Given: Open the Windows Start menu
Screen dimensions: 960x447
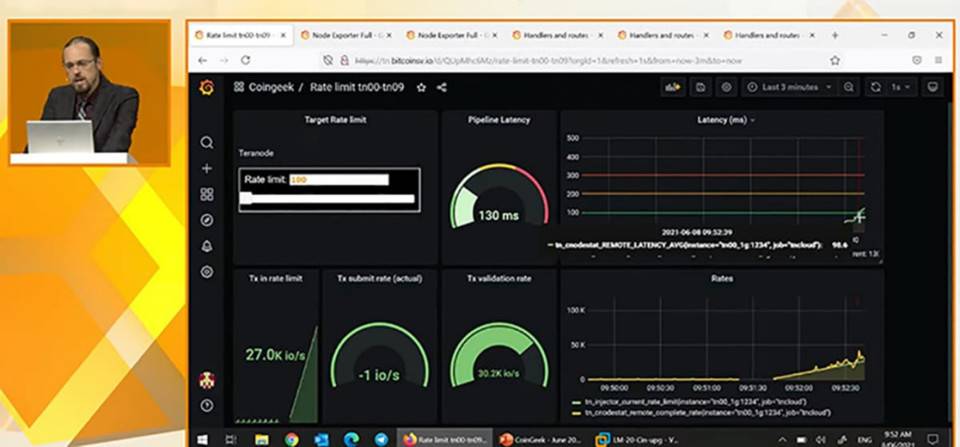Looking at the screenshot, I should pyautogui.click(x=202, y=440).
